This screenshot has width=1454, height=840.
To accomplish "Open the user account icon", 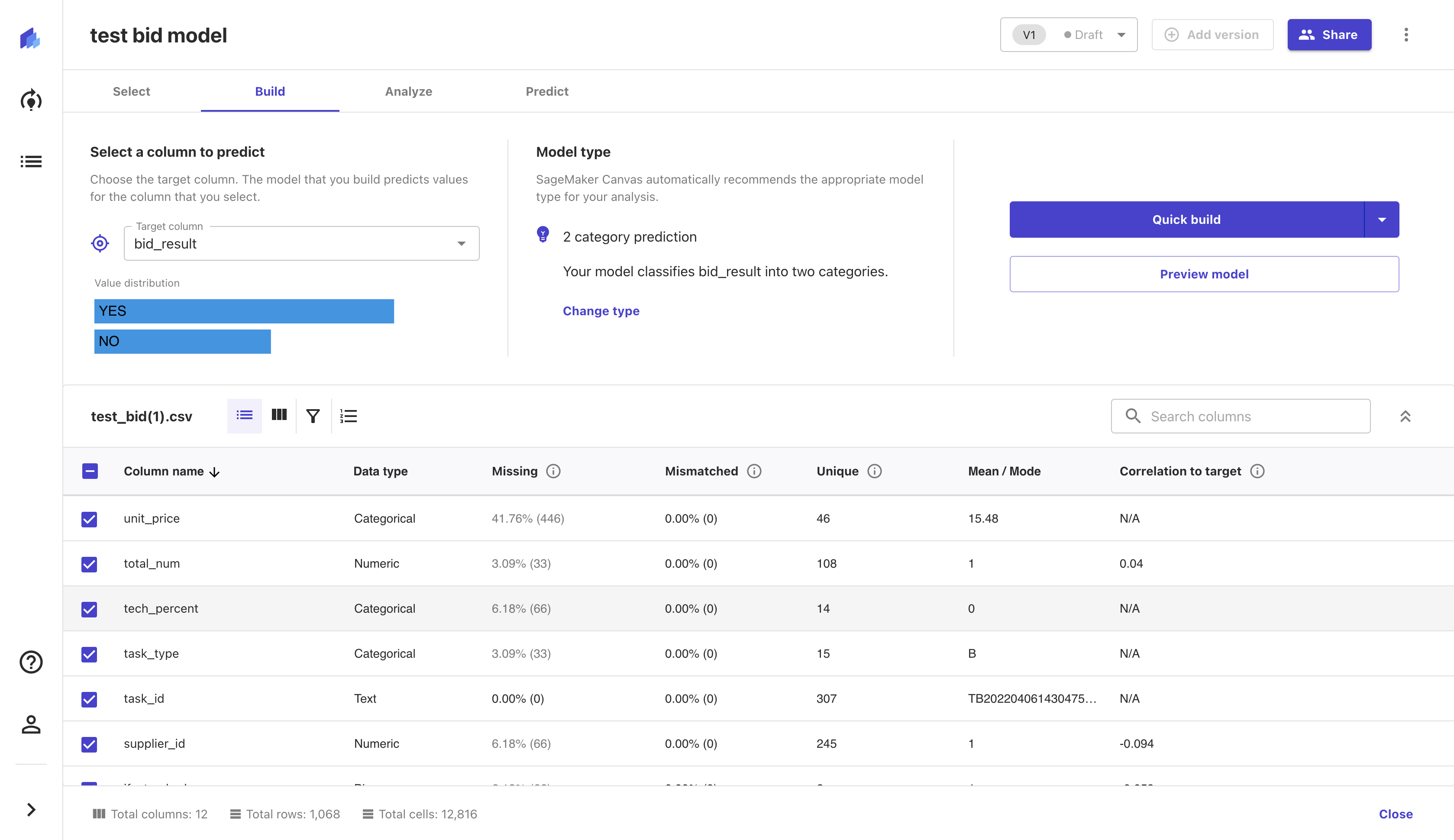I will 31,725.
